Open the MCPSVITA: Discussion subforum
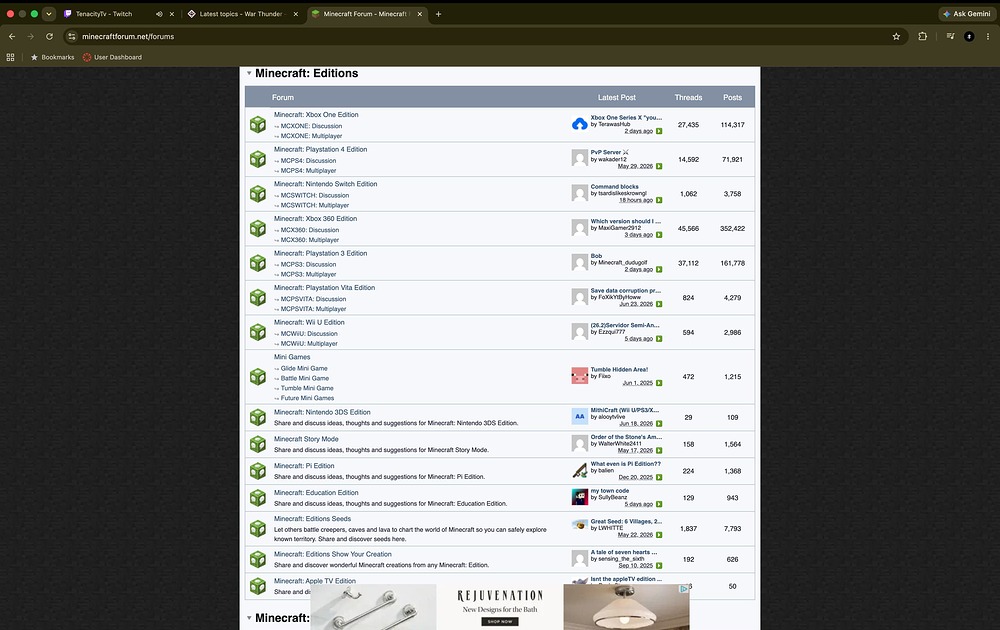The height and width of the screenshot is (630, 1000). [x=313, y=299]
